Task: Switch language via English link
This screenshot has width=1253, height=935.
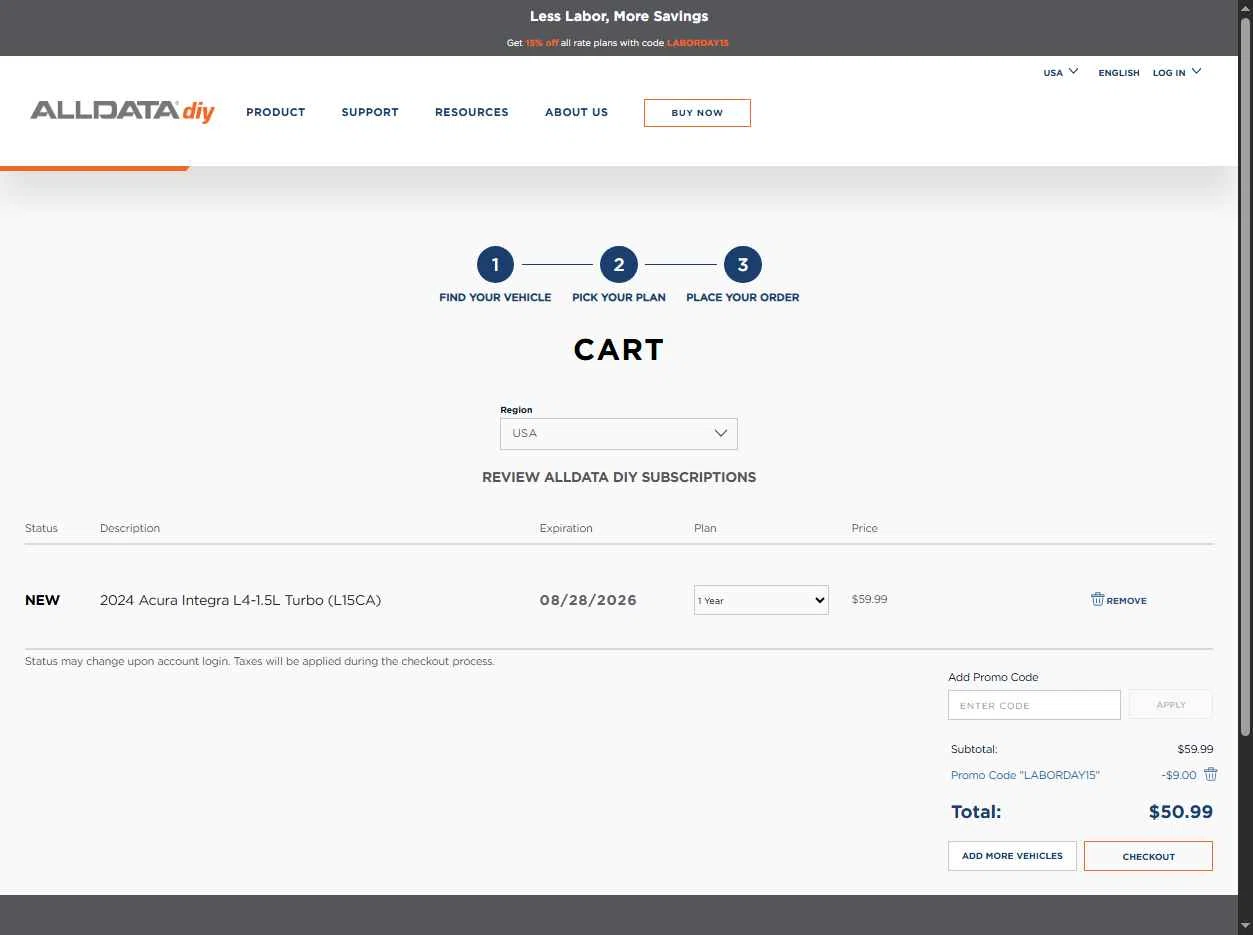Action: [1119, 73]
